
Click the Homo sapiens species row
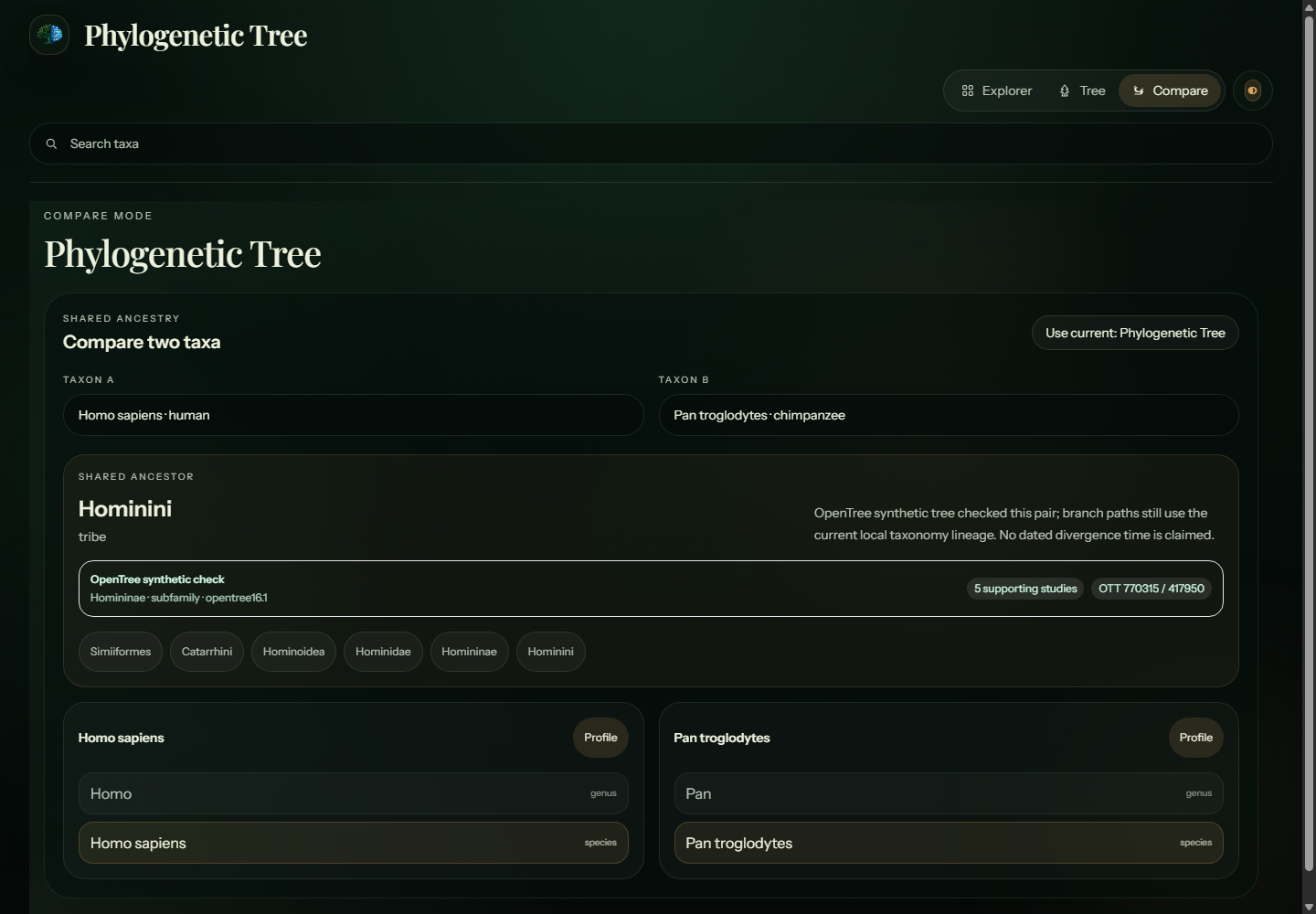[x=354, y=843]
